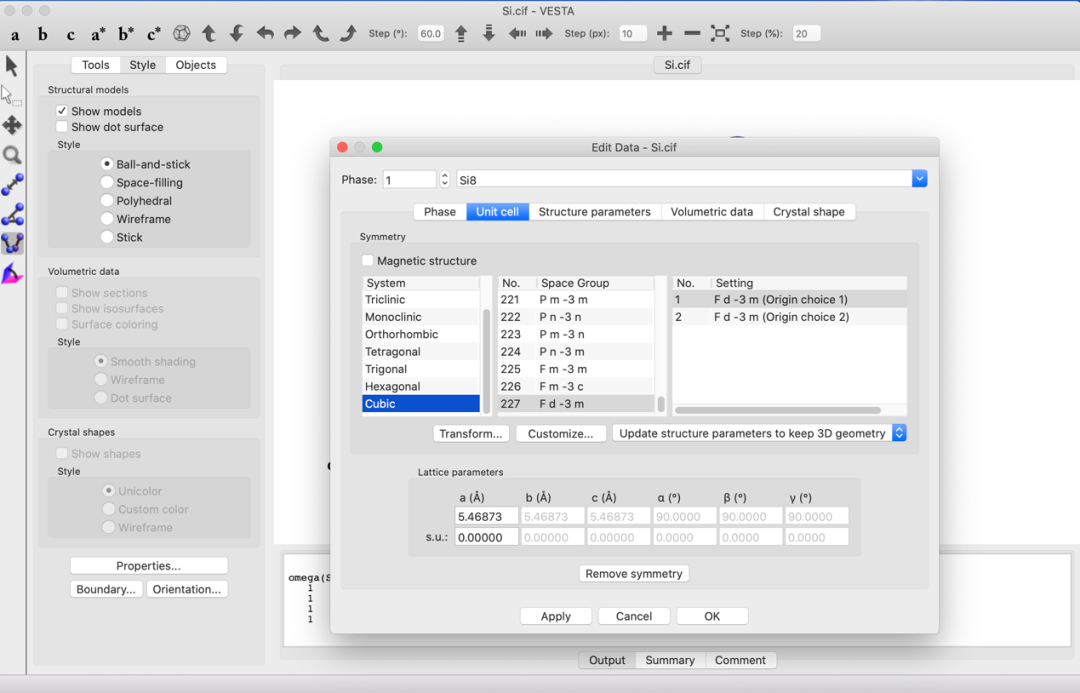Image resolution: width=1080 pixels, height=693 pixels.
Task: Open the Orientation... button
Action: pos(187,589)
